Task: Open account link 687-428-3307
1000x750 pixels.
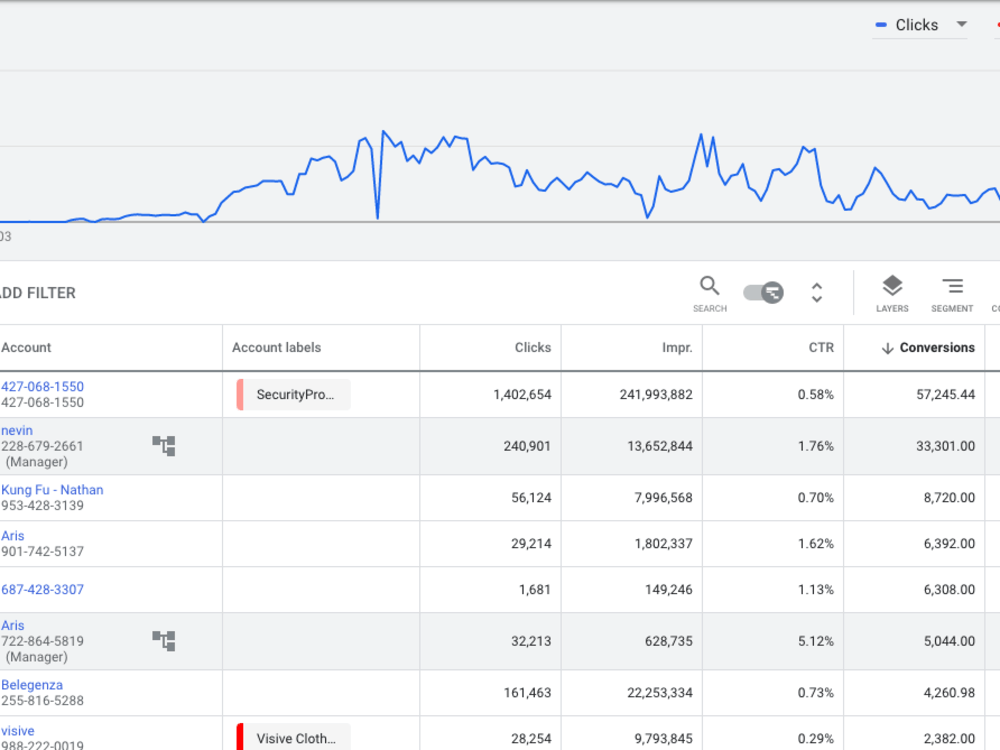Action: 42,589
